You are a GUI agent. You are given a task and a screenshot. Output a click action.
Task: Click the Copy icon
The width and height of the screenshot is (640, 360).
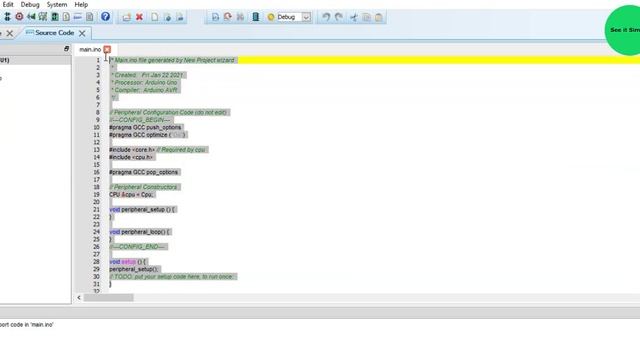366,17
